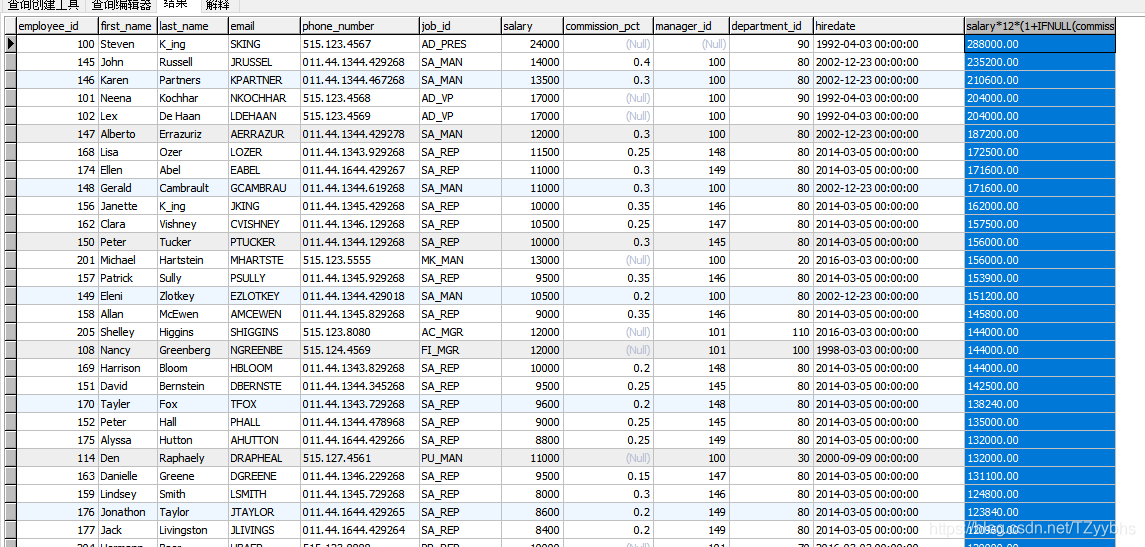Click the row selector beside employee 114
Screen dimensions: 1145x547
9,458
